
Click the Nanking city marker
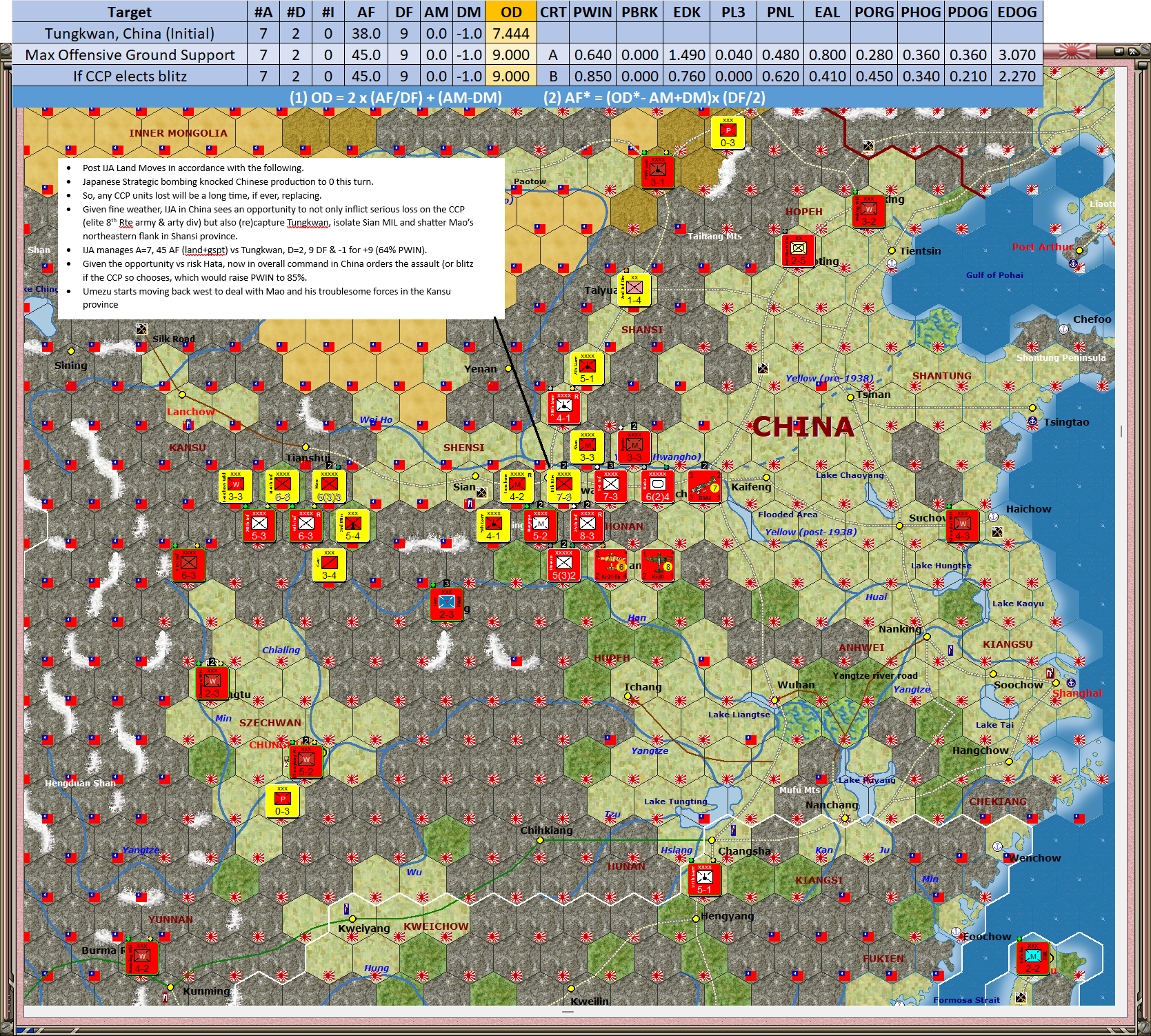(927, 637)
